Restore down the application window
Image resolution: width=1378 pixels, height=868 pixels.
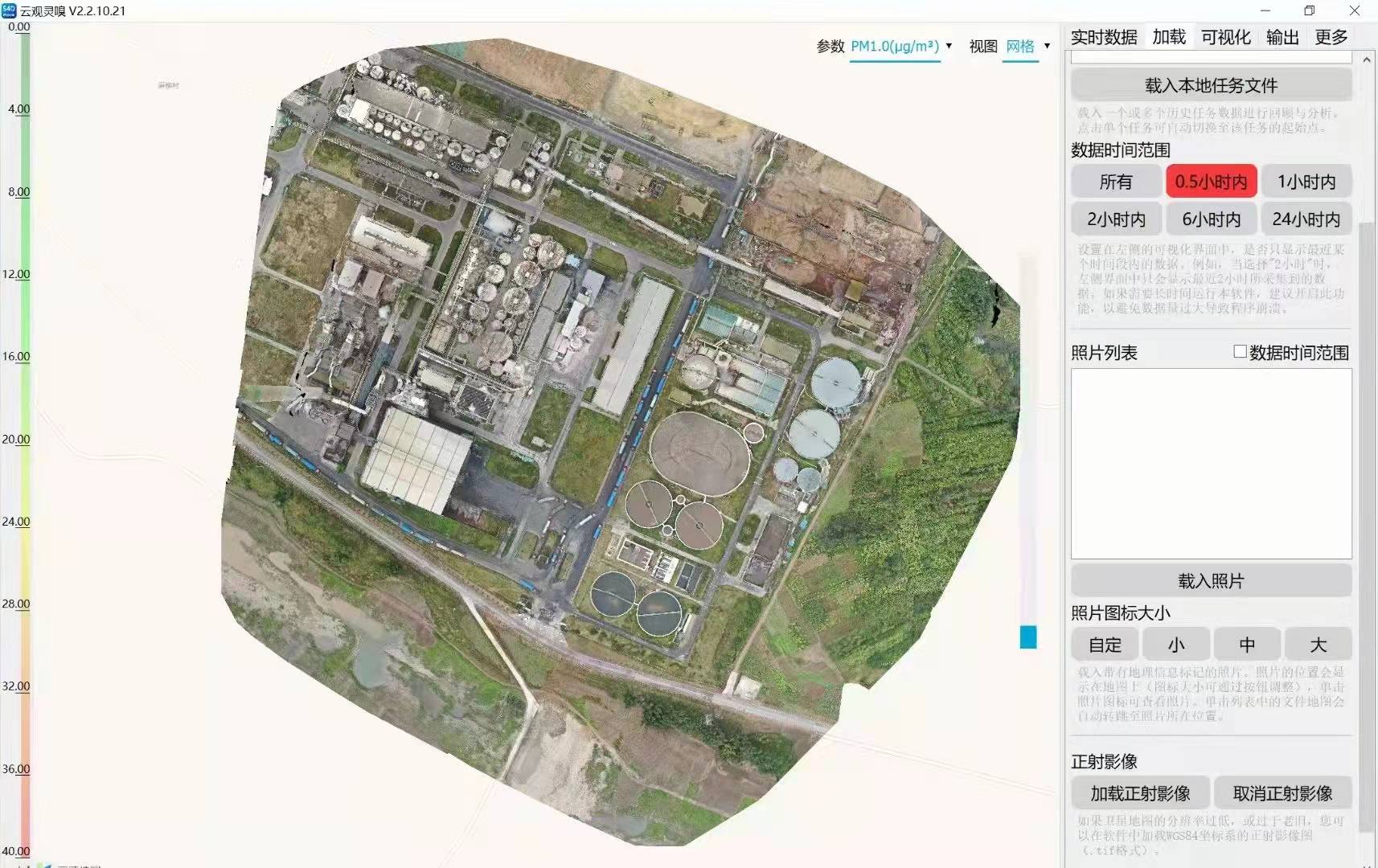pyautogui.click(x=1310, y=10)
